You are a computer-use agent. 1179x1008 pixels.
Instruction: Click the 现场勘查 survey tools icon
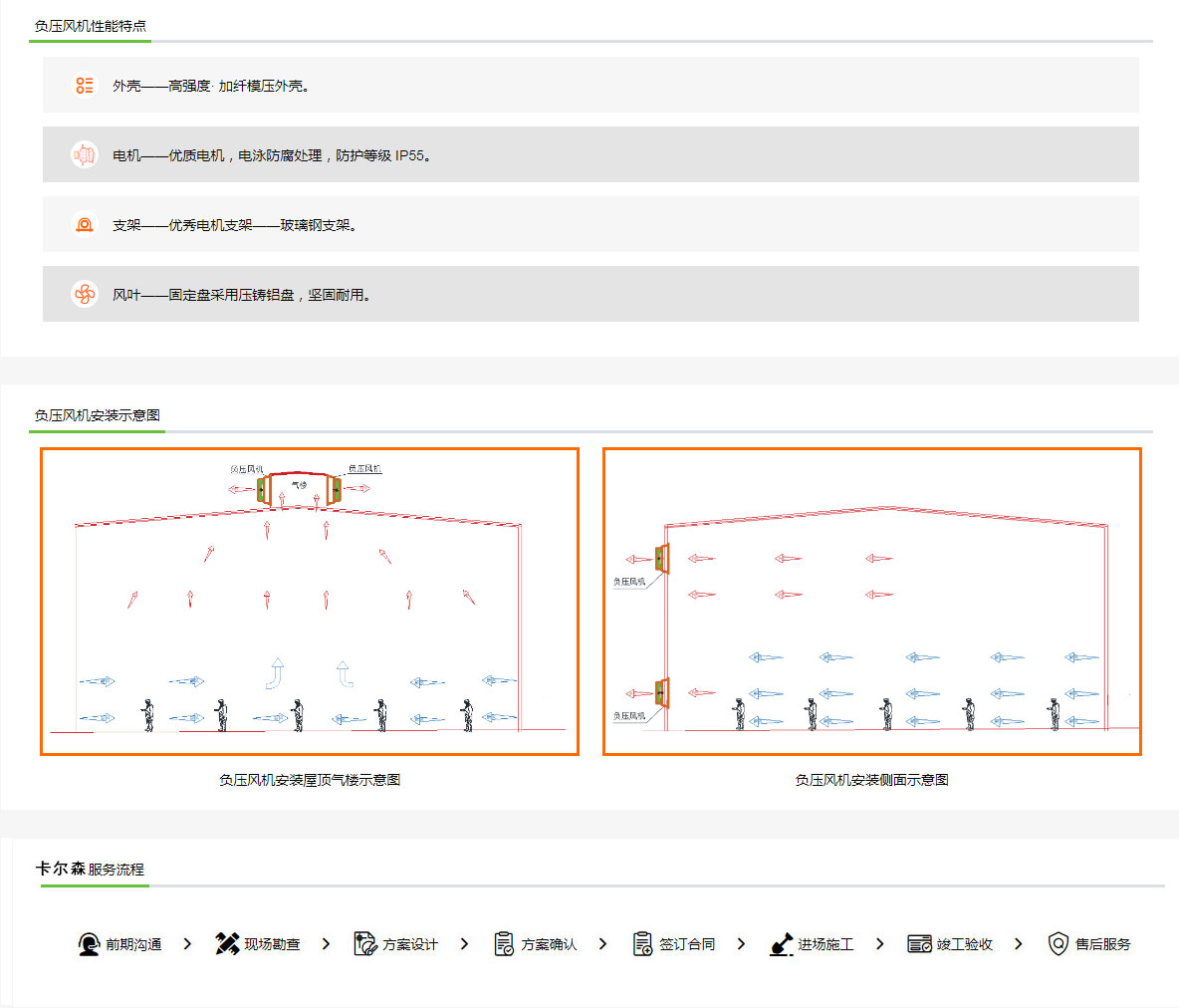[227, 944]
